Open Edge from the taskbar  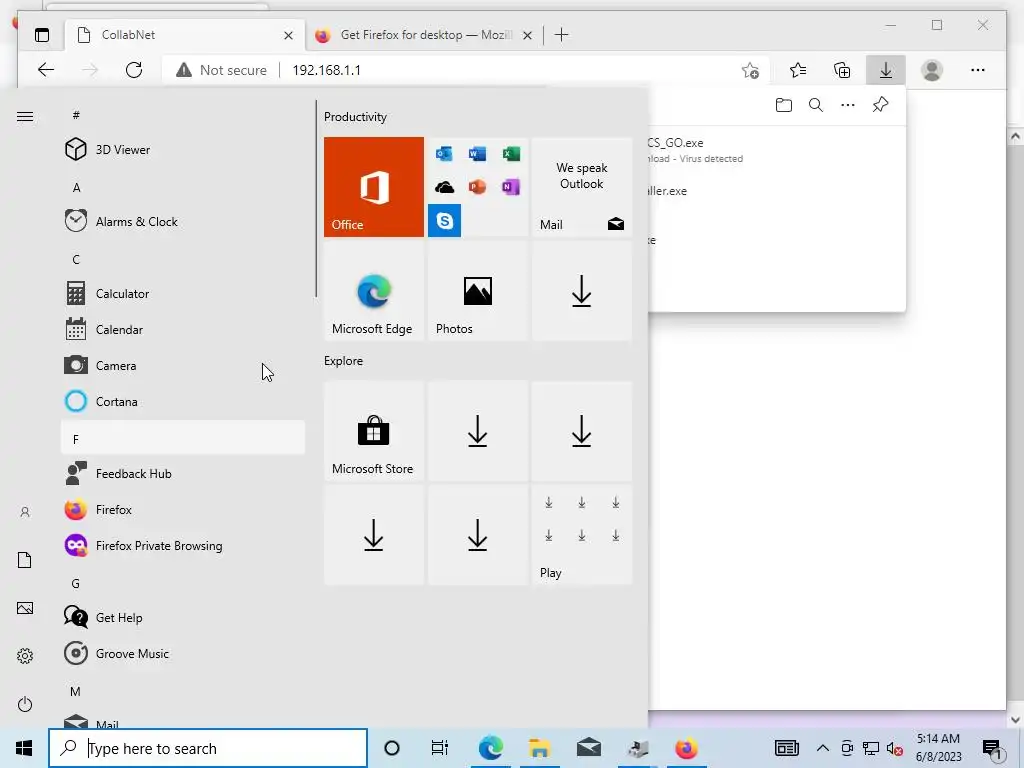coord(490,748)
